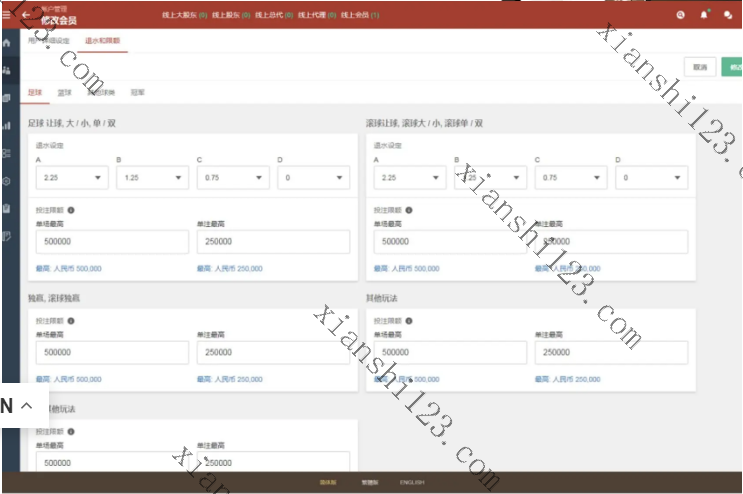Screen dimensions: 743x494
Task: Switch language to 简体版 in footer
Action: click(328, 482)
